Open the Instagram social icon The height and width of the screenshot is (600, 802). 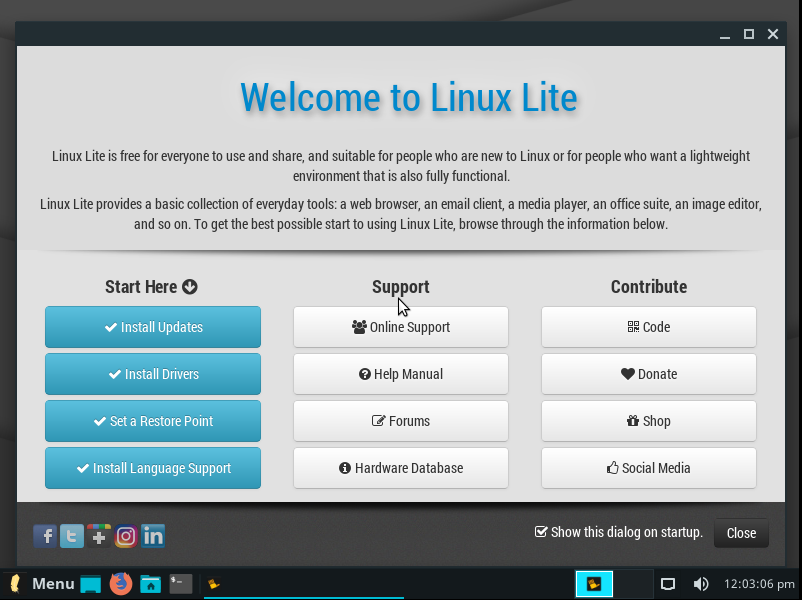tap(126, 536)
